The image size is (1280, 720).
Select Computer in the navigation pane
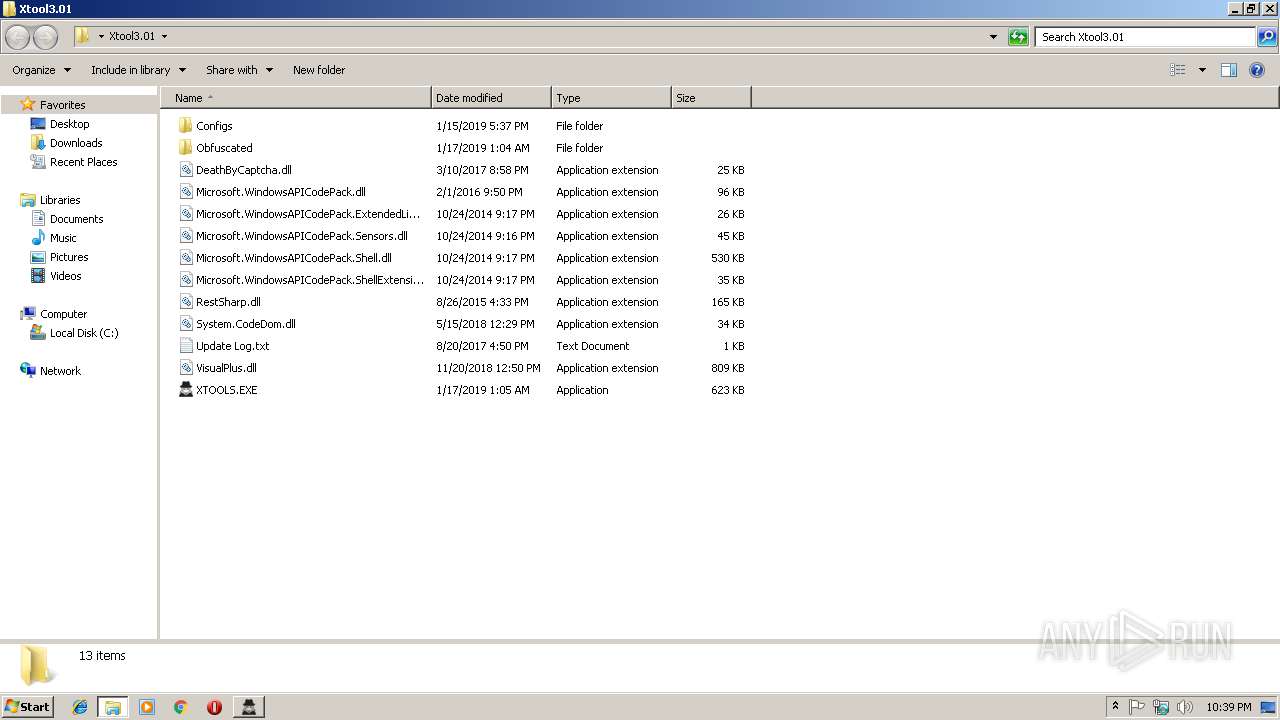coord(63,314)
